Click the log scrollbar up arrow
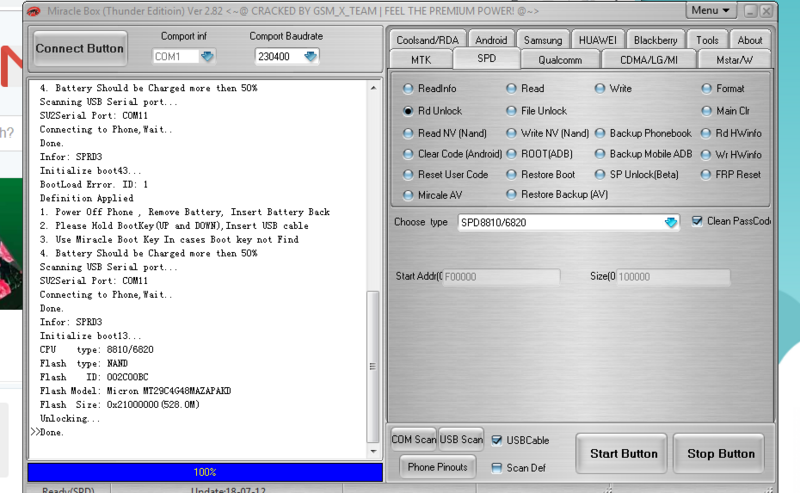The image size is (800, 493). click(x=373, y=88)
